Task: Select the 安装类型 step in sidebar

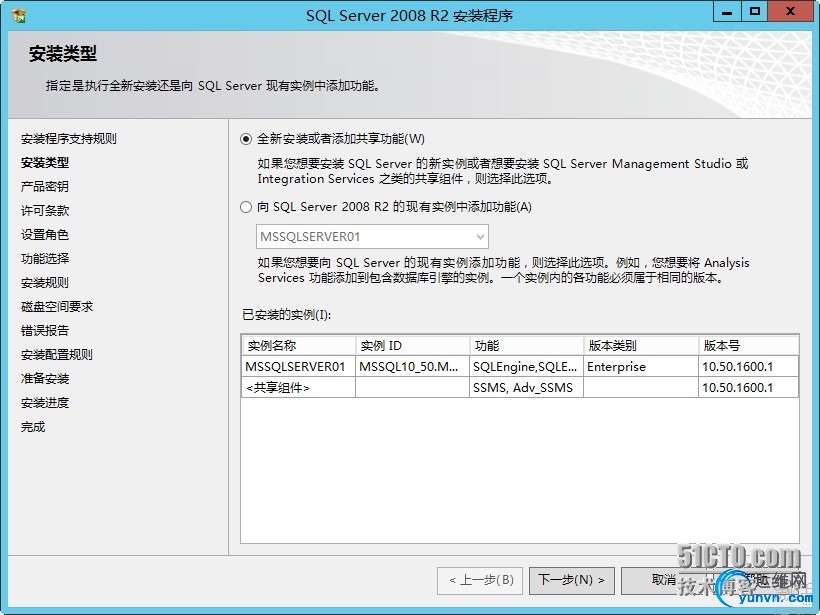Action: coord(45,163)
